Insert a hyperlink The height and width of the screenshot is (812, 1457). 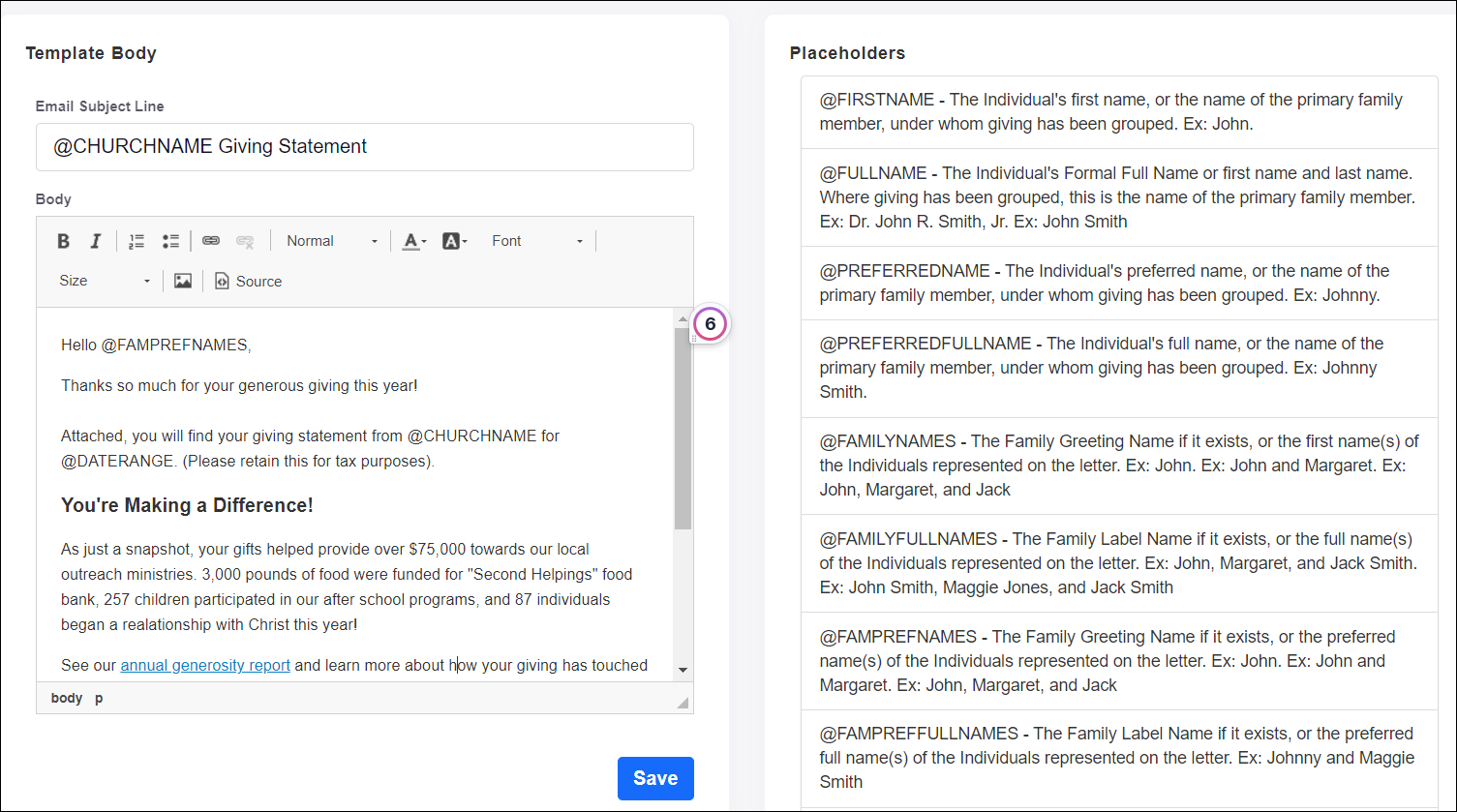tap(211, 240)
